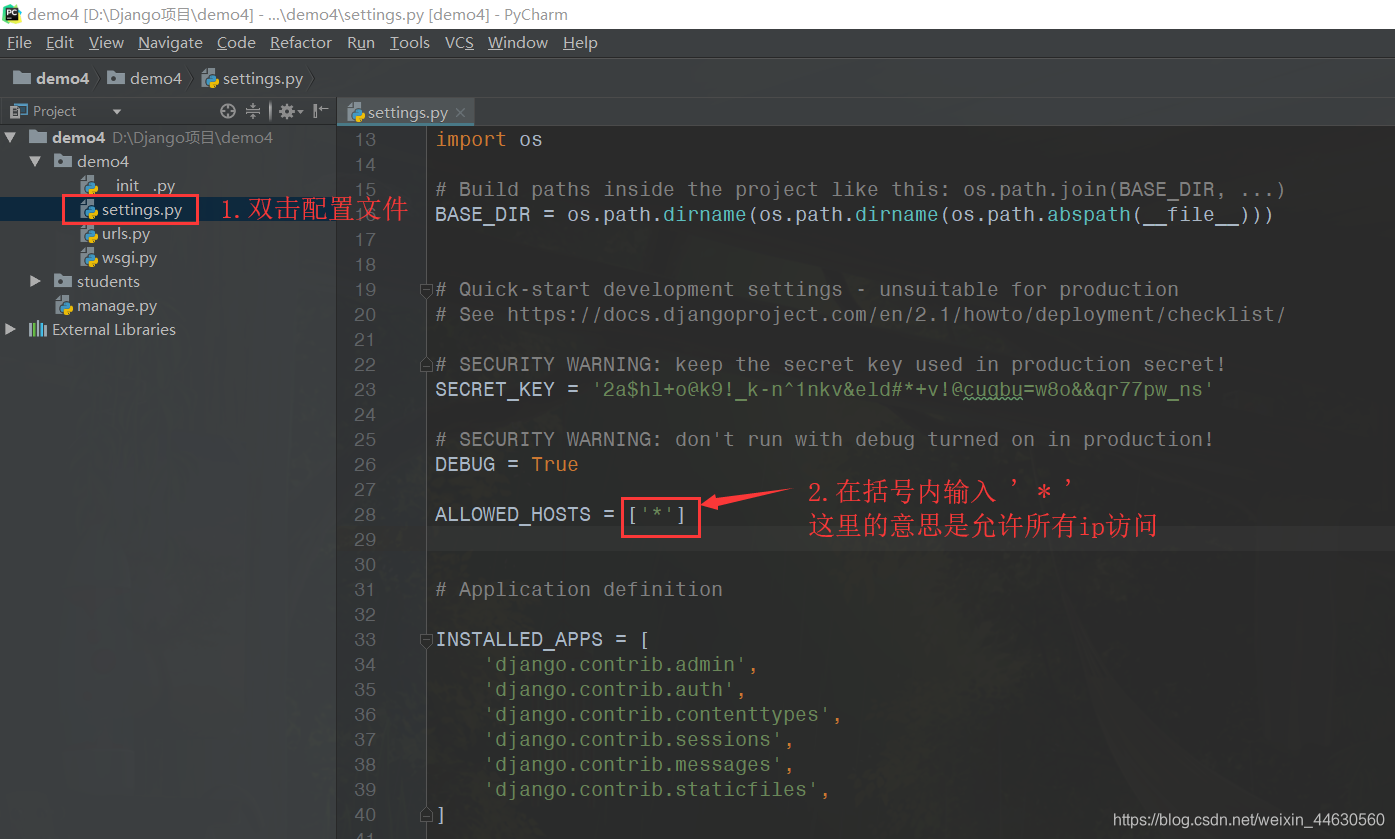Open the View menu

(106, 42)
